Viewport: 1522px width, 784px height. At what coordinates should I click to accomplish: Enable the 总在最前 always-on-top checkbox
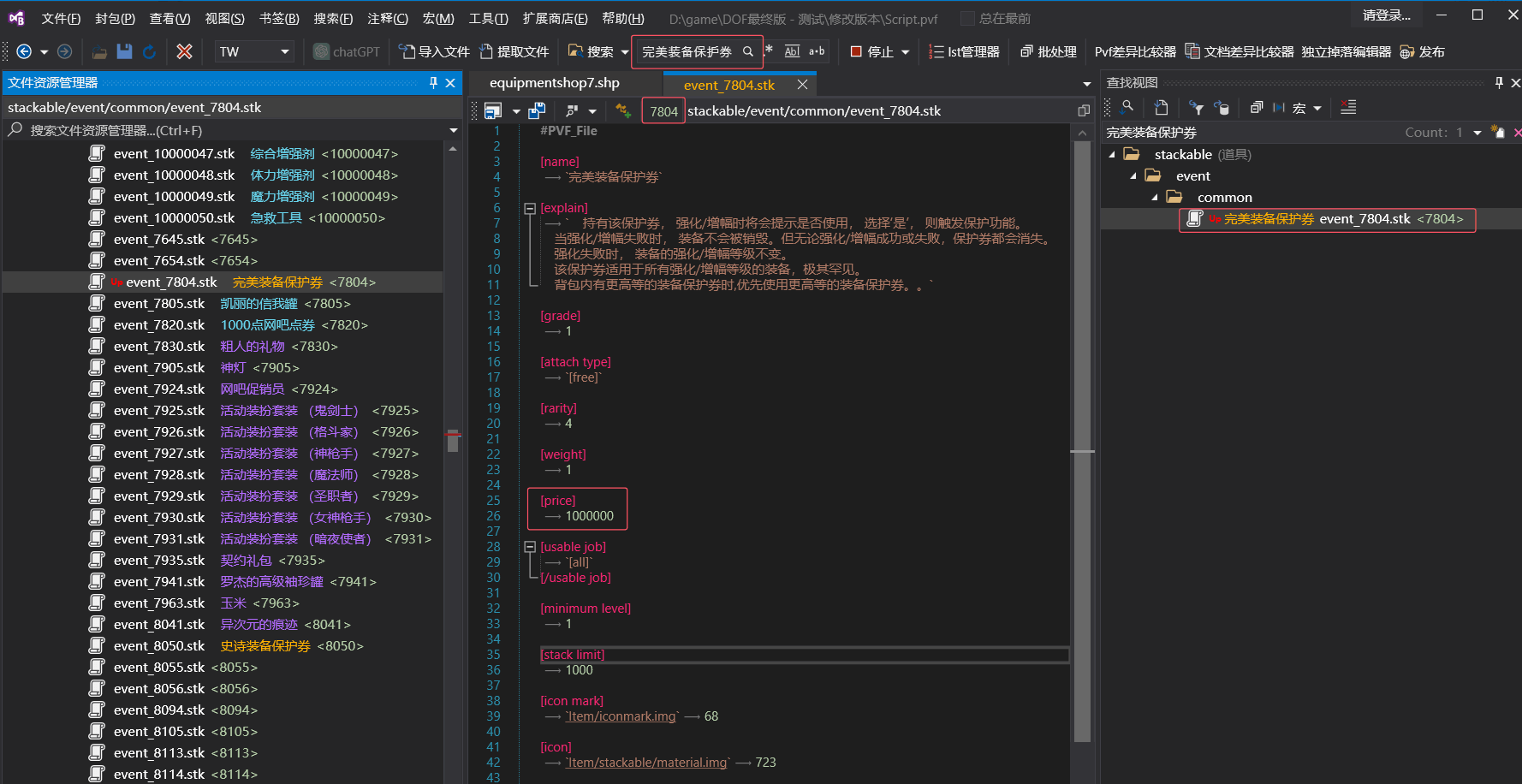pyautogui.click(x=967, y=18)
